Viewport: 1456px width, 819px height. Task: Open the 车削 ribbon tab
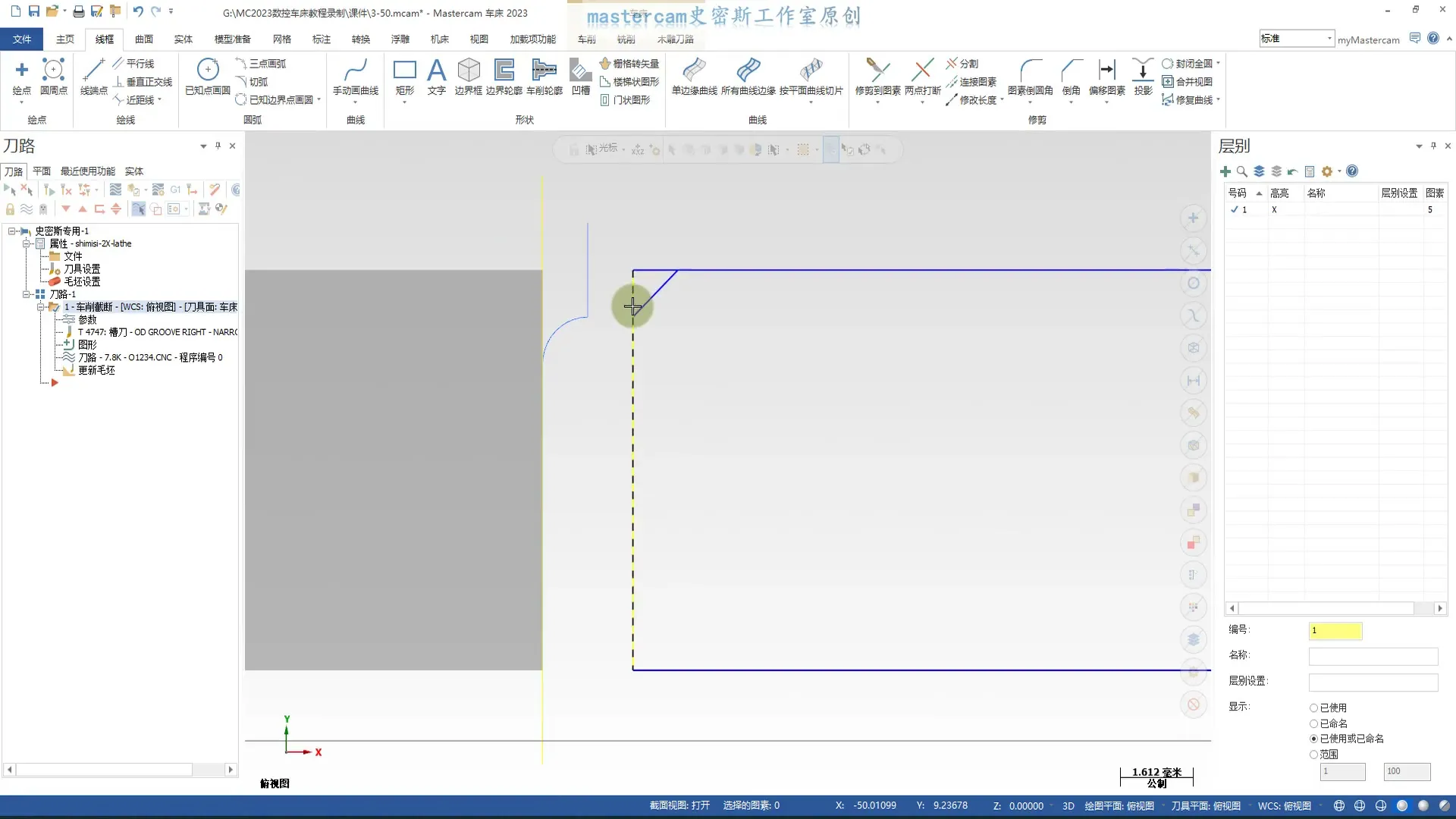click(586, 39)
